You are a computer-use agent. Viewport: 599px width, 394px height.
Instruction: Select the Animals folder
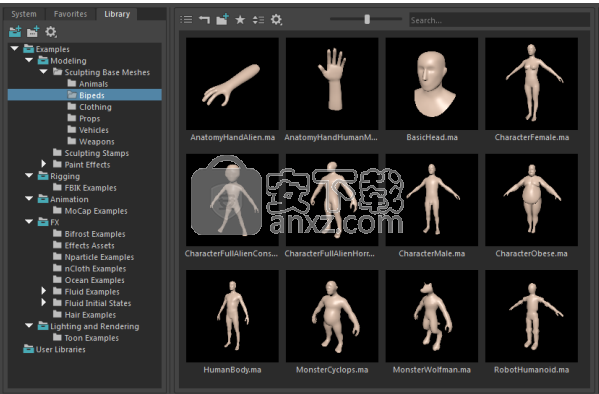[x=88, y=84]
